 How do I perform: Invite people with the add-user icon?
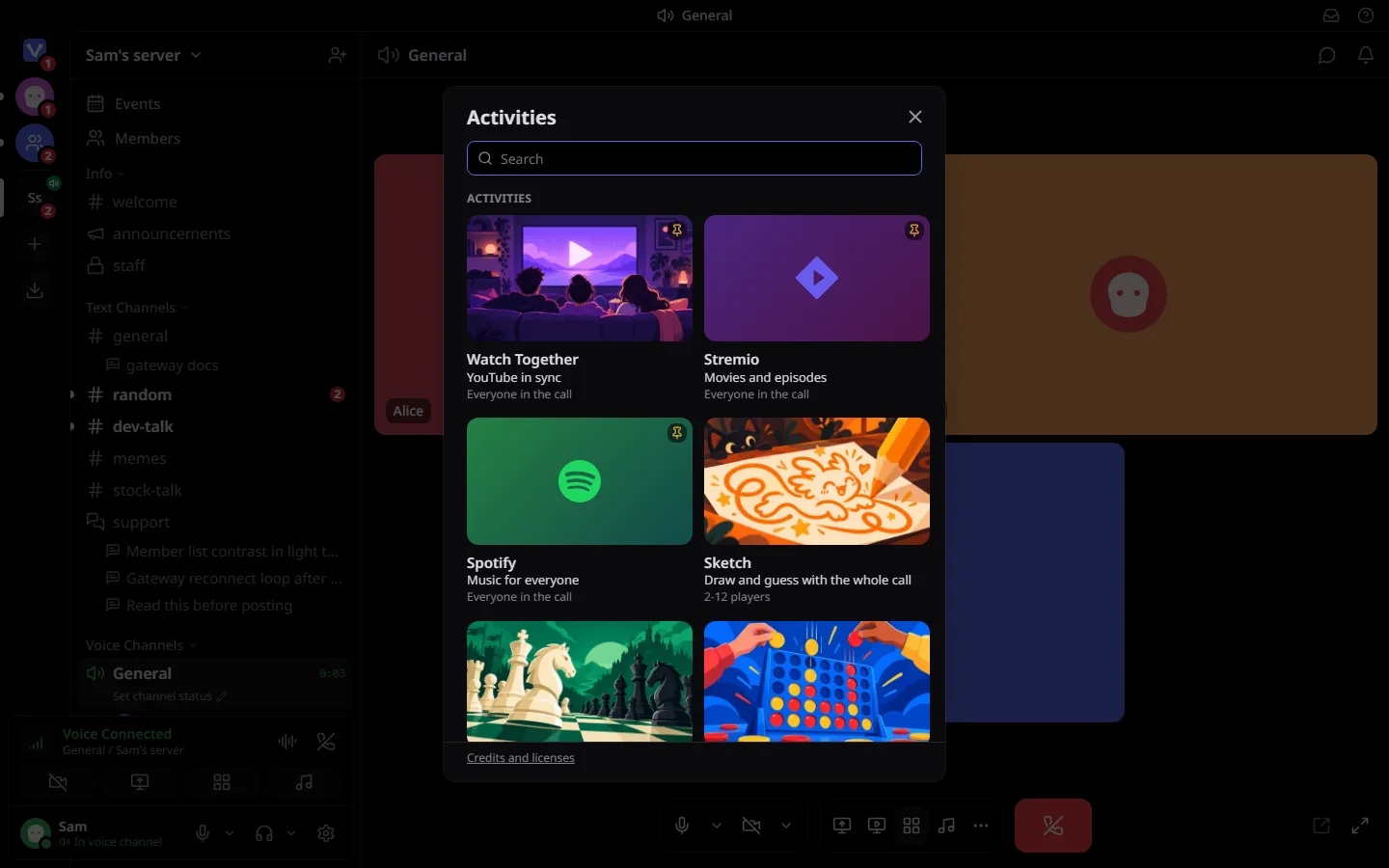(x=338, y=55)
